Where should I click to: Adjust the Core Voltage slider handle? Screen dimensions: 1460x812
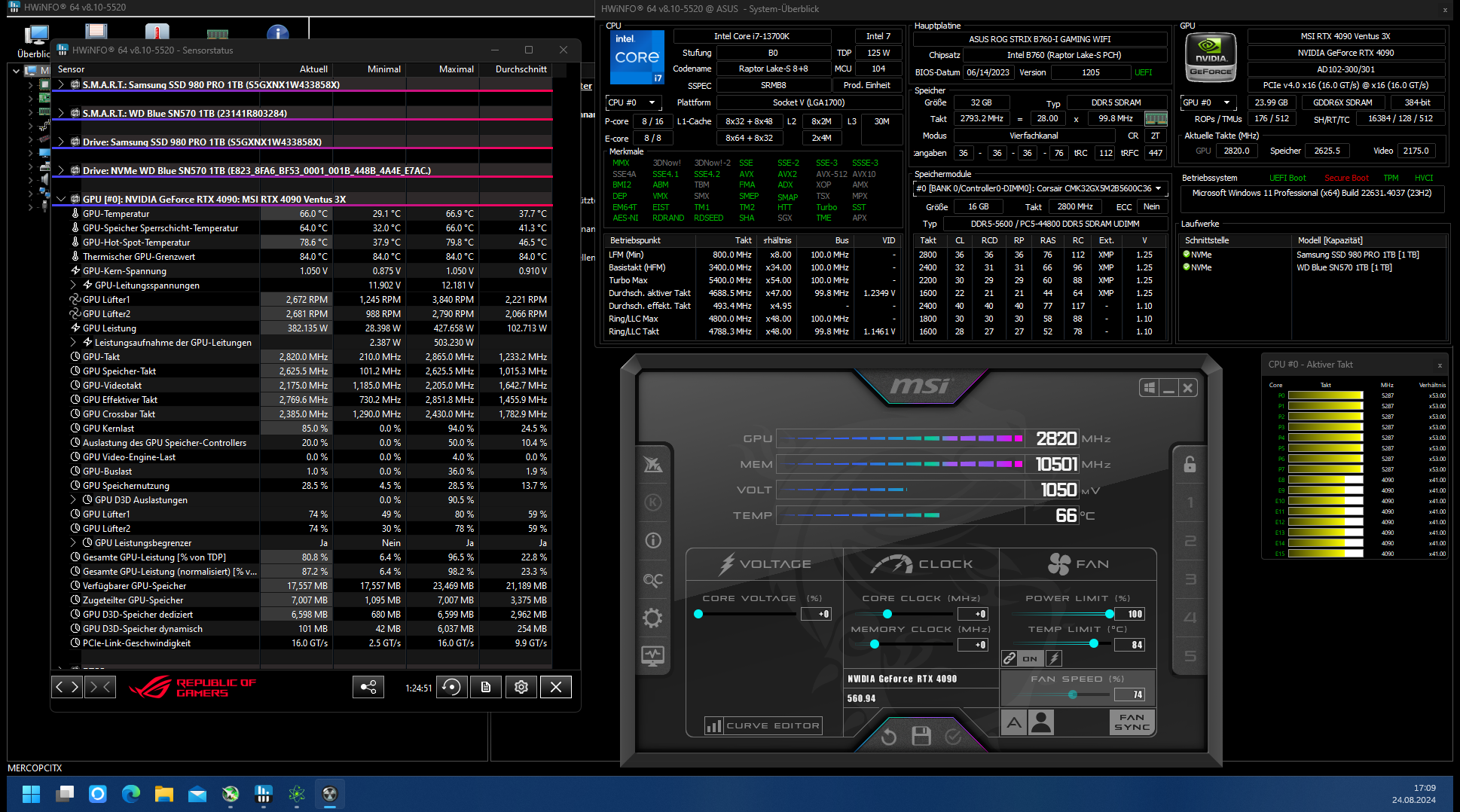698,614
